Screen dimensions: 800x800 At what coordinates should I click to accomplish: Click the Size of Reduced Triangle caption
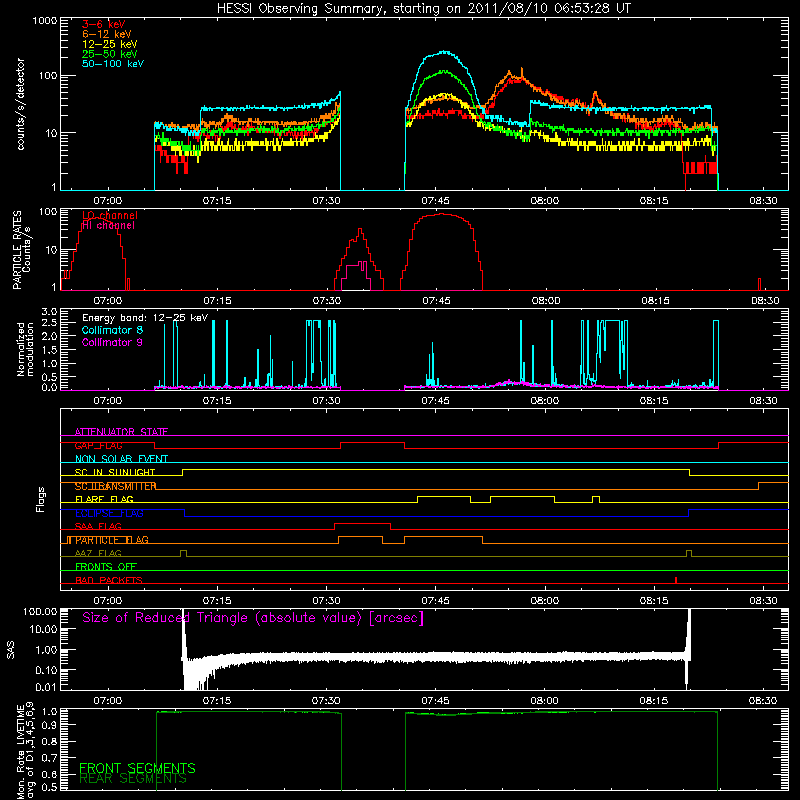tap(253, 618)
